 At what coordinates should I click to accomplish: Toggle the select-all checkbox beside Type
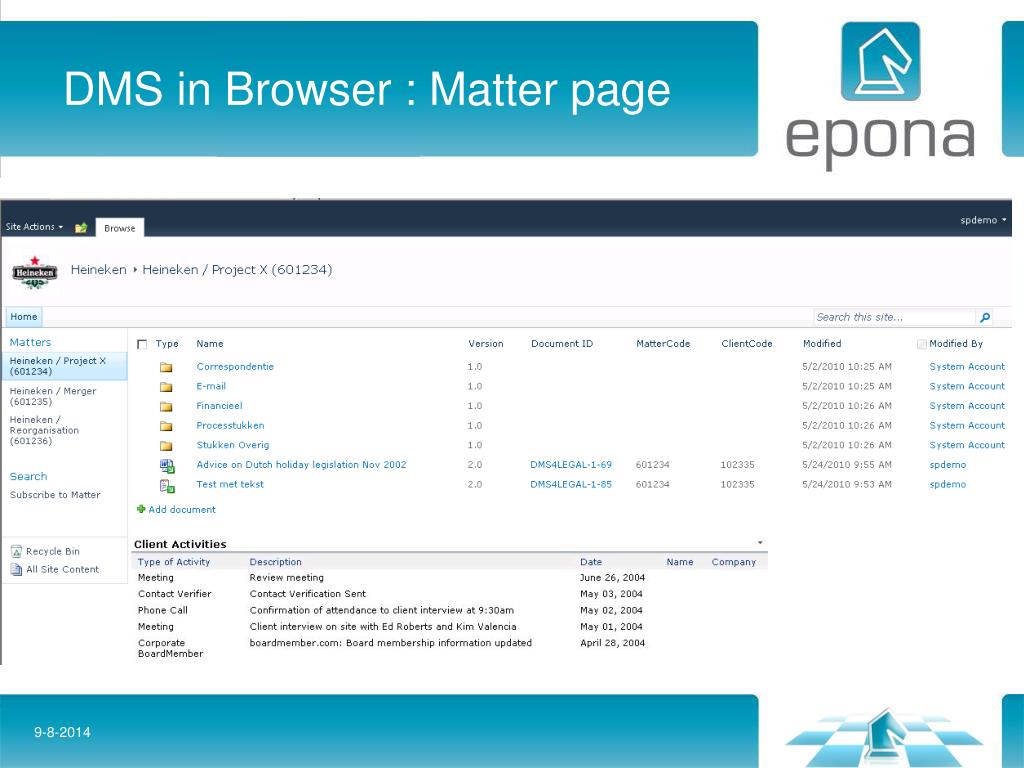[142, 344]
